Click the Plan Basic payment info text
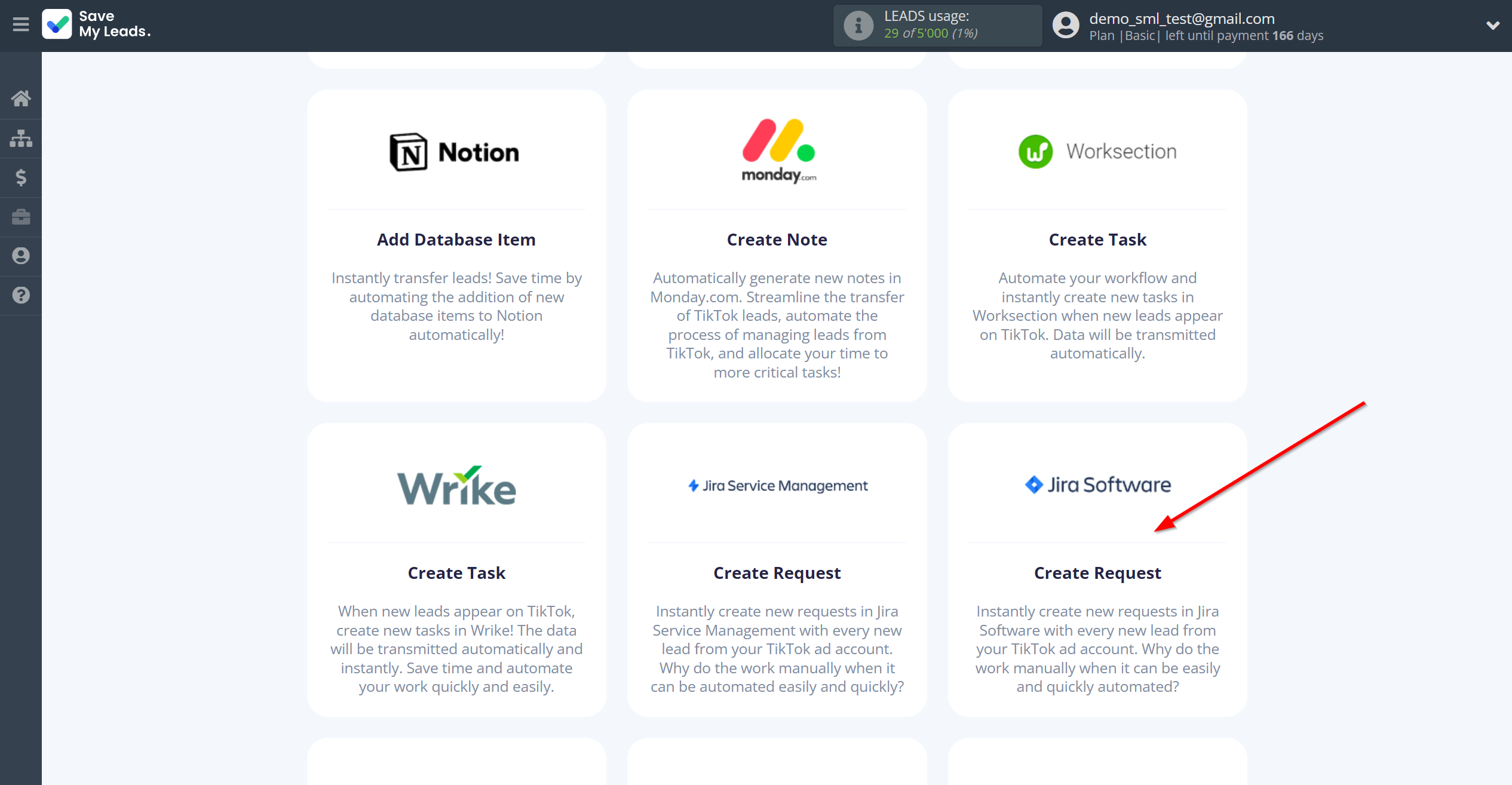Viewport: 1512px width, 785px height. pyautogui.click(x=1206, y=35)
